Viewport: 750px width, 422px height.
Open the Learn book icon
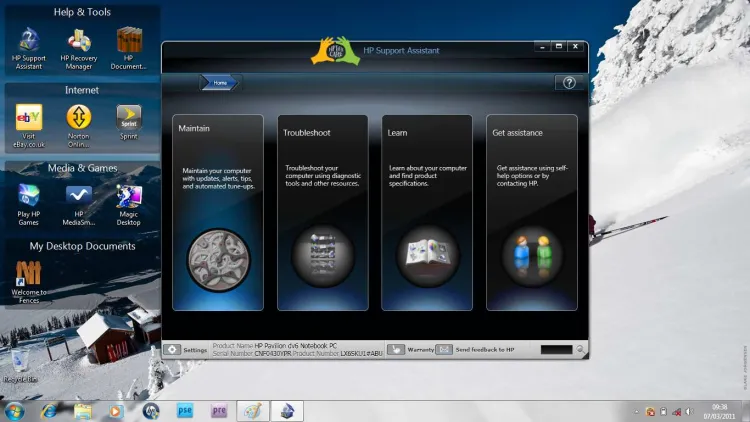pyautogui.click(x=427, y=256)
